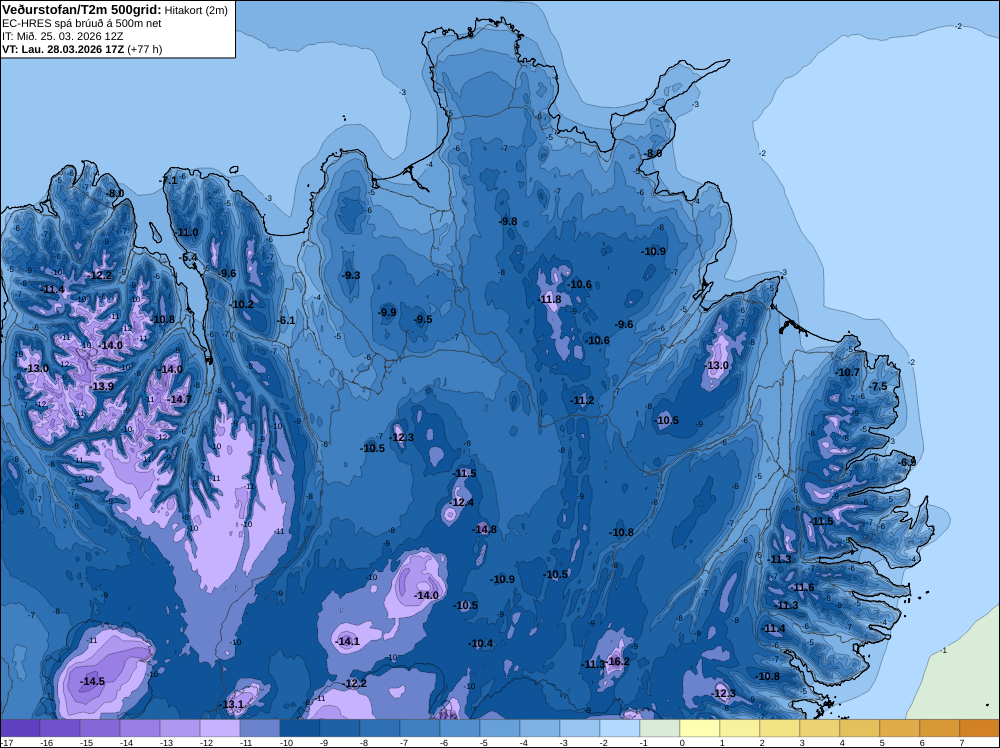This screenshot has width=1000, height=748.
Task: Select the VT: Lau. 28.03.2026 17Z line
Action: pos(82,49)
